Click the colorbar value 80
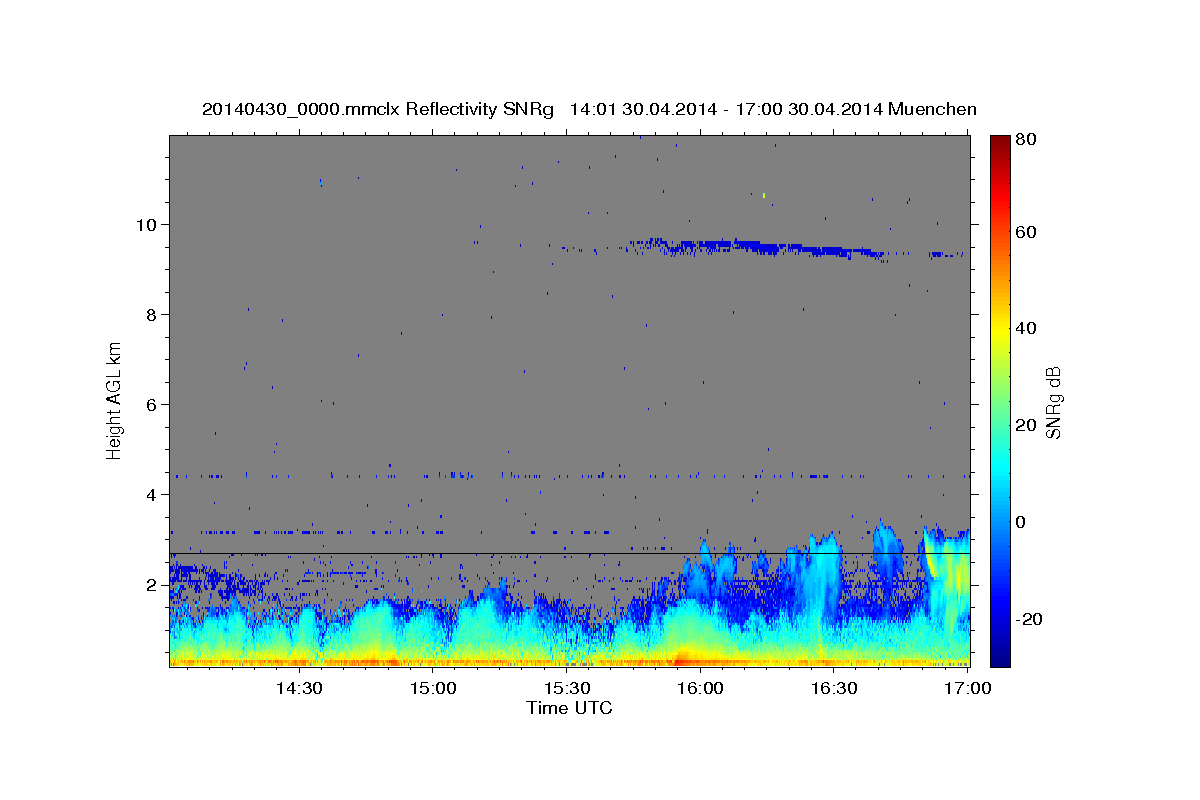This screenshot has width=1200, height=800. [1028, 140]
